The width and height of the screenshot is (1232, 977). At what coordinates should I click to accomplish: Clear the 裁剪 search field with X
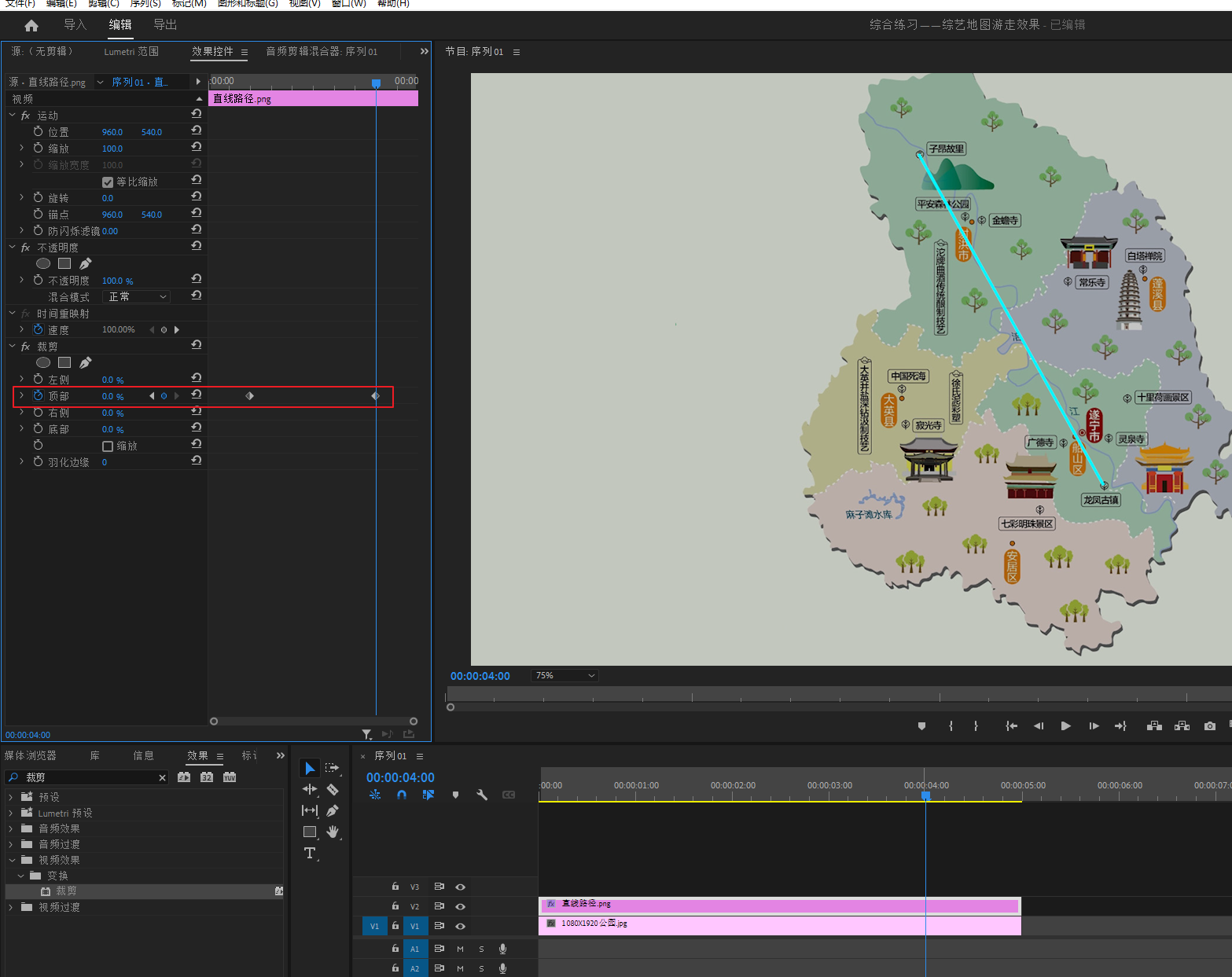pos(163,777)
